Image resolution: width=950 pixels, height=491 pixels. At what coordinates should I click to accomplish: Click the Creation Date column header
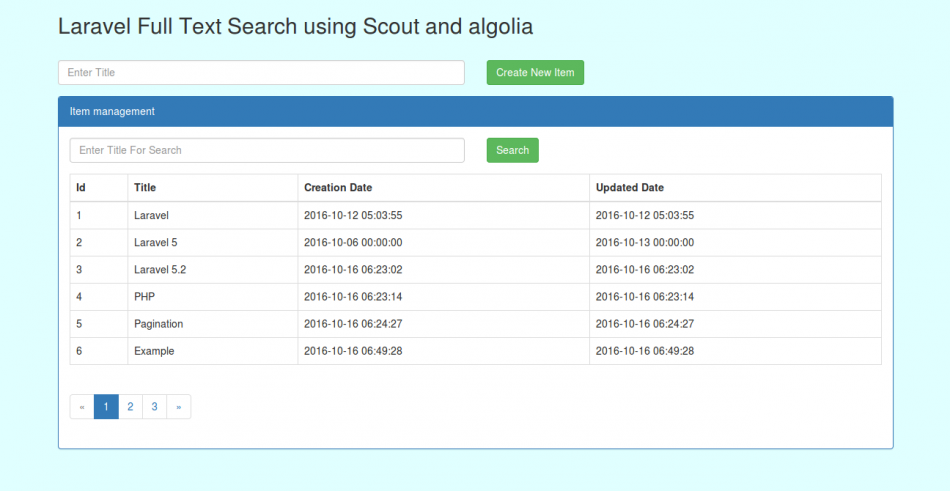coord(338,188)
